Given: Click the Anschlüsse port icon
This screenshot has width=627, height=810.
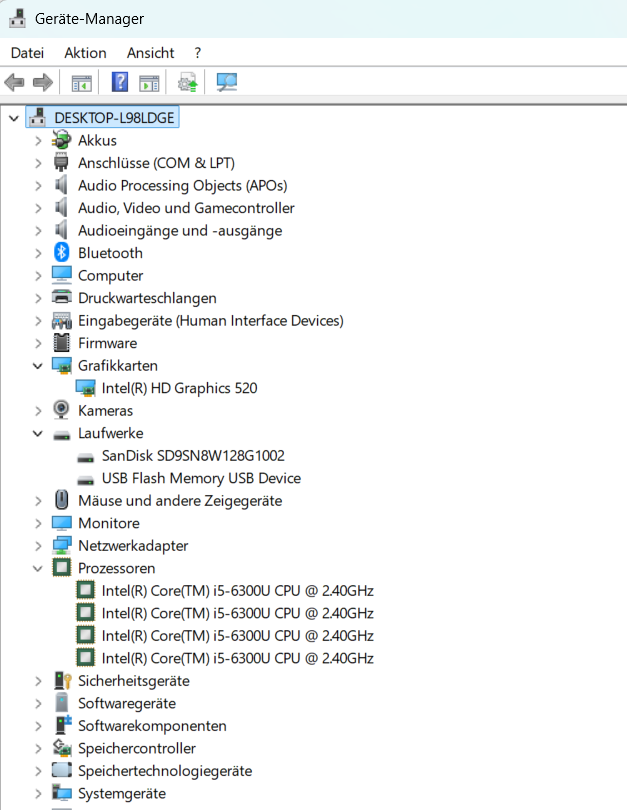Looking at the screenshot, I should pyautogui.click(x=61, y=163).
